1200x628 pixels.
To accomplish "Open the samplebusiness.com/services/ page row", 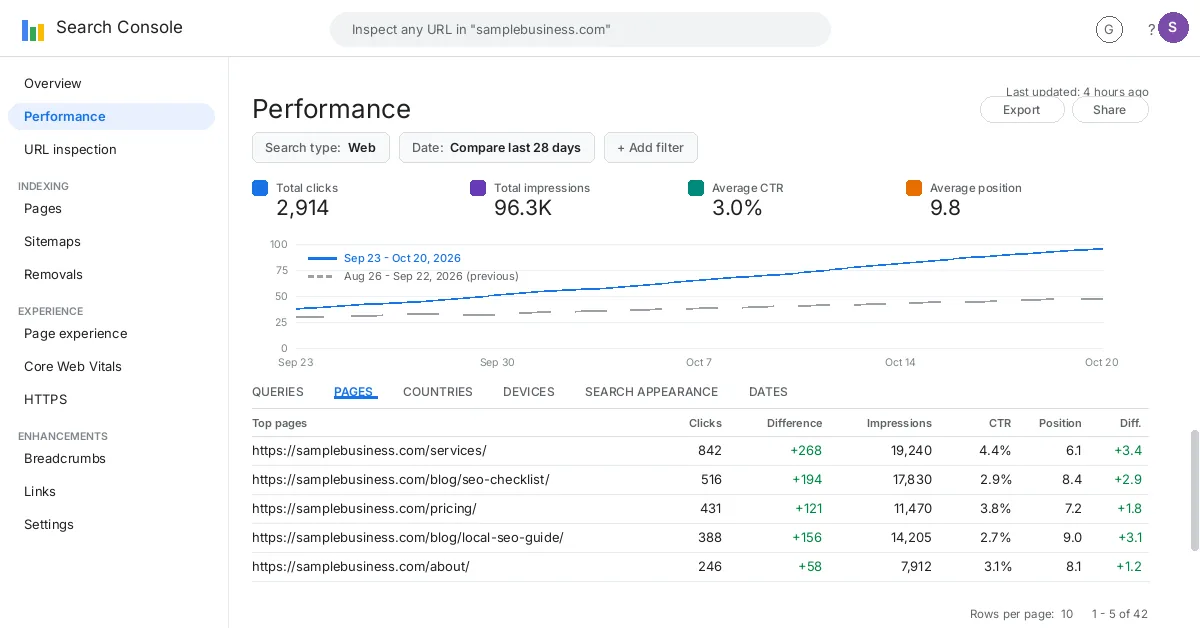I will point(700,451).
